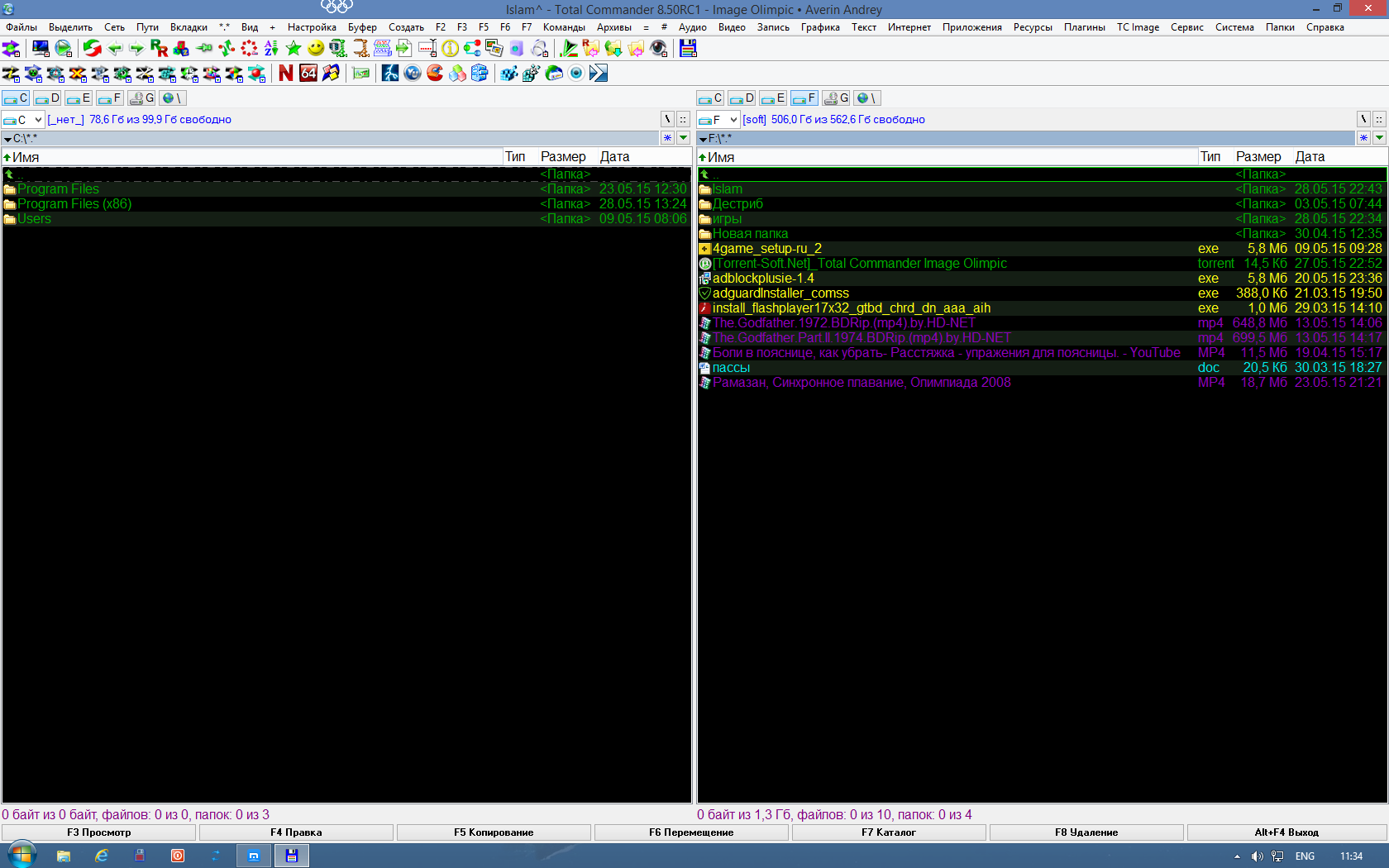Click F6 Перемещение button
Viewport: 1389px width, 868px height.
(x=691, y=832)
